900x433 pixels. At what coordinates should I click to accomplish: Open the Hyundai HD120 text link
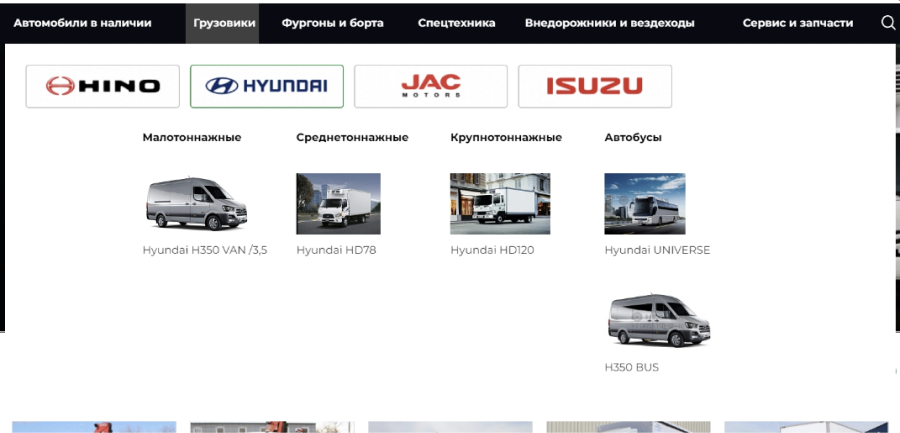[492, 250]
